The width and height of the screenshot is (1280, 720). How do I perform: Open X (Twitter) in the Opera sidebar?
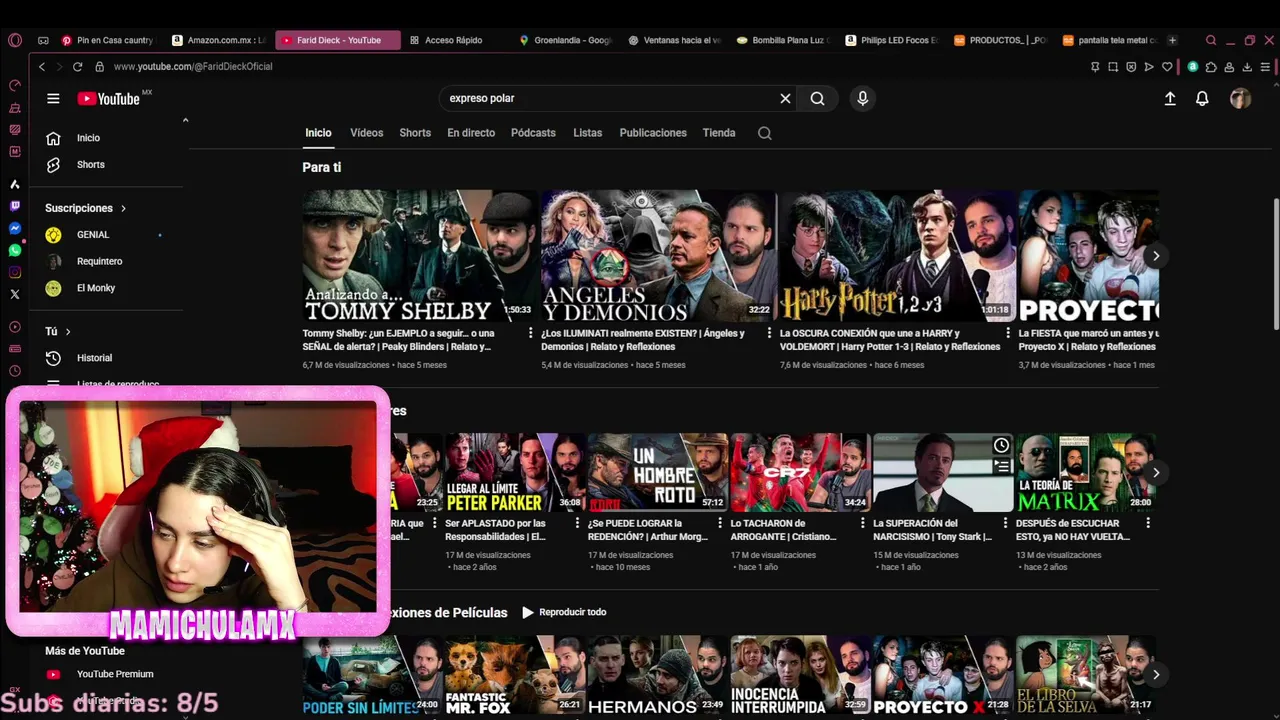[14, 294]
